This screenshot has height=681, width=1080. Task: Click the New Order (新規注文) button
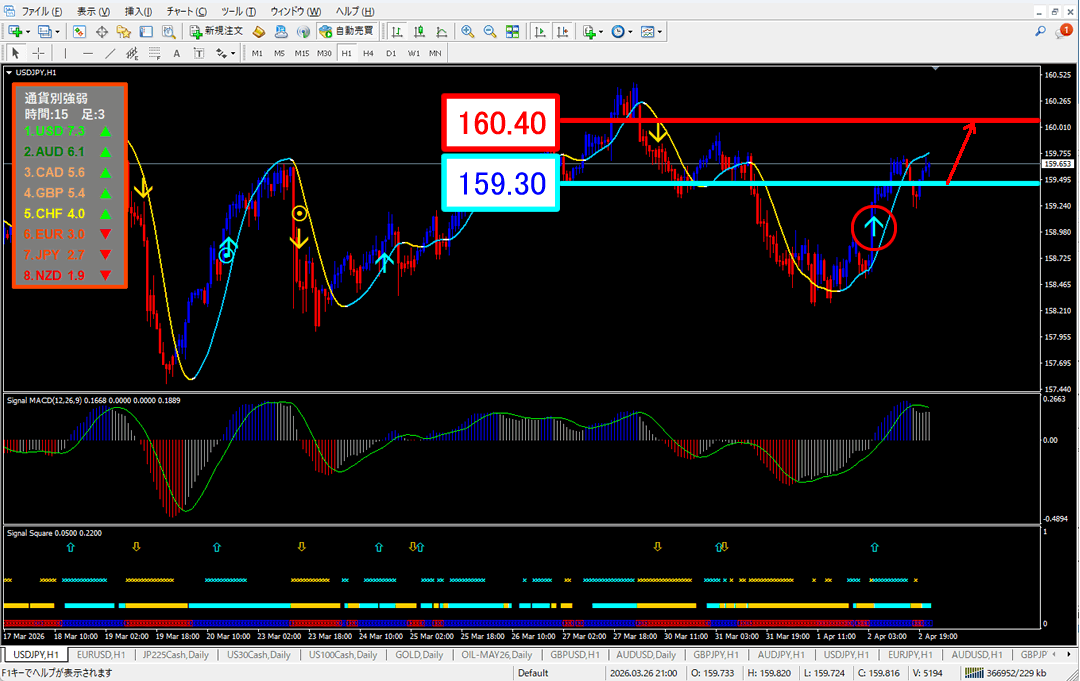pos(216,31)
